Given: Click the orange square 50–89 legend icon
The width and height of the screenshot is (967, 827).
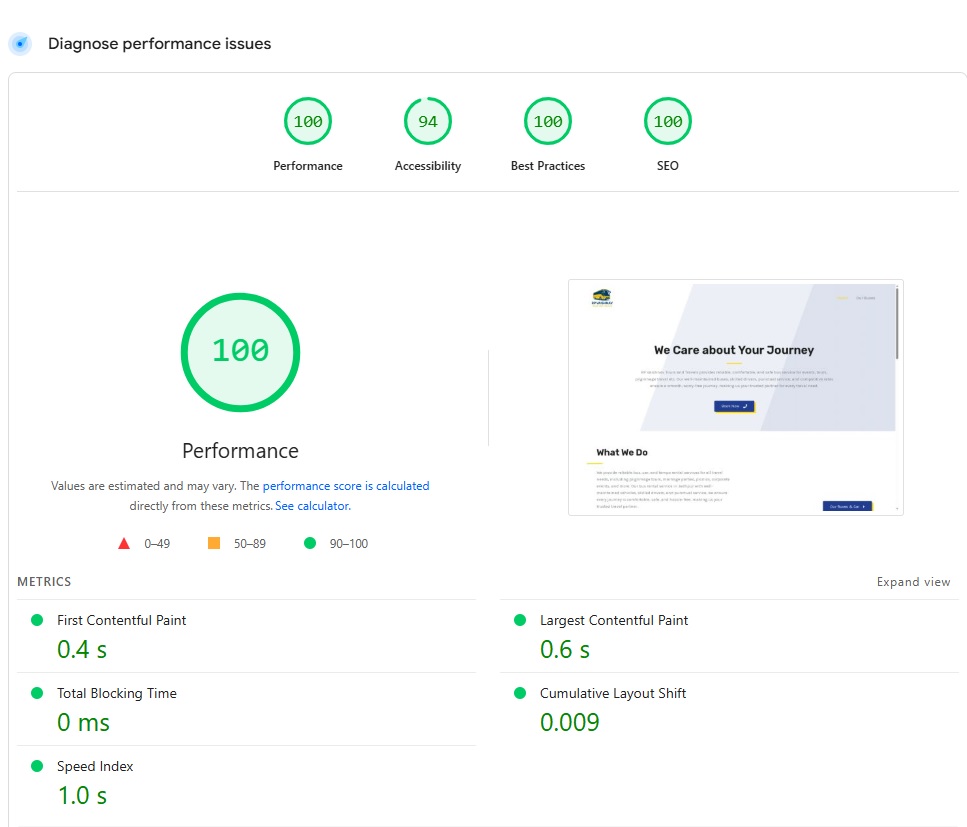Looking at the screenshot, I should (x=213, y=544).
